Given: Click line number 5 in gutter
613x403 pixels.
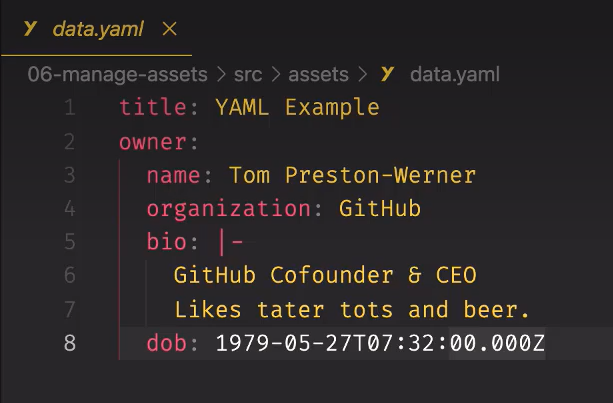Looking at the screenshot, I should click(70, 242).
